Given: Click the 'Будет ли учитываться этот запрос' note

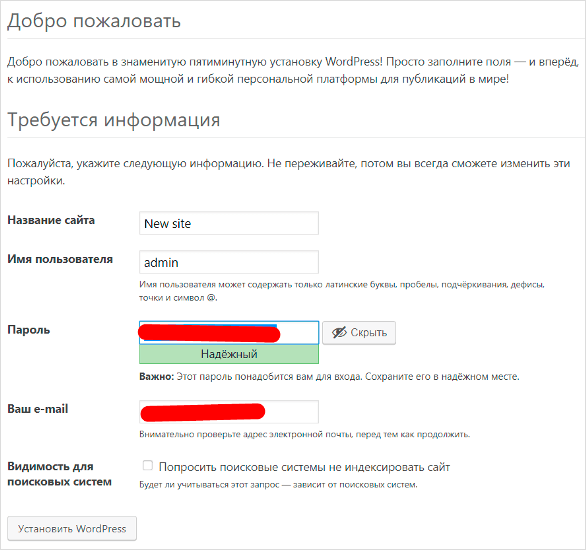Looking at the screenshot, I should coord(278,485).
